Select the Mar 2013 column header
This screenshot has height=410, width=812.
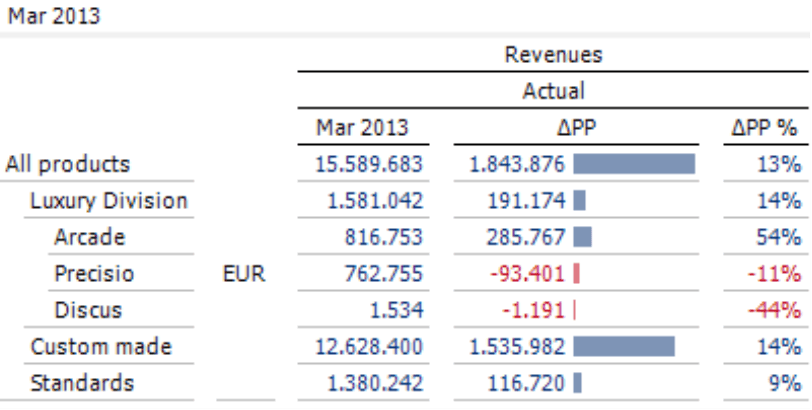pyautogui.click(x=361, y=128)
